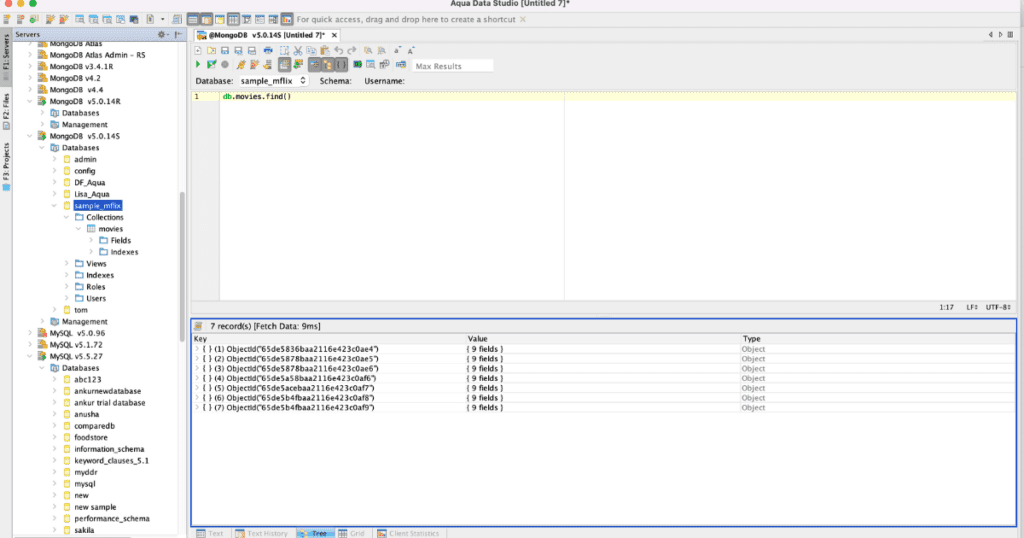Open the F2: Files side tab

6,111
